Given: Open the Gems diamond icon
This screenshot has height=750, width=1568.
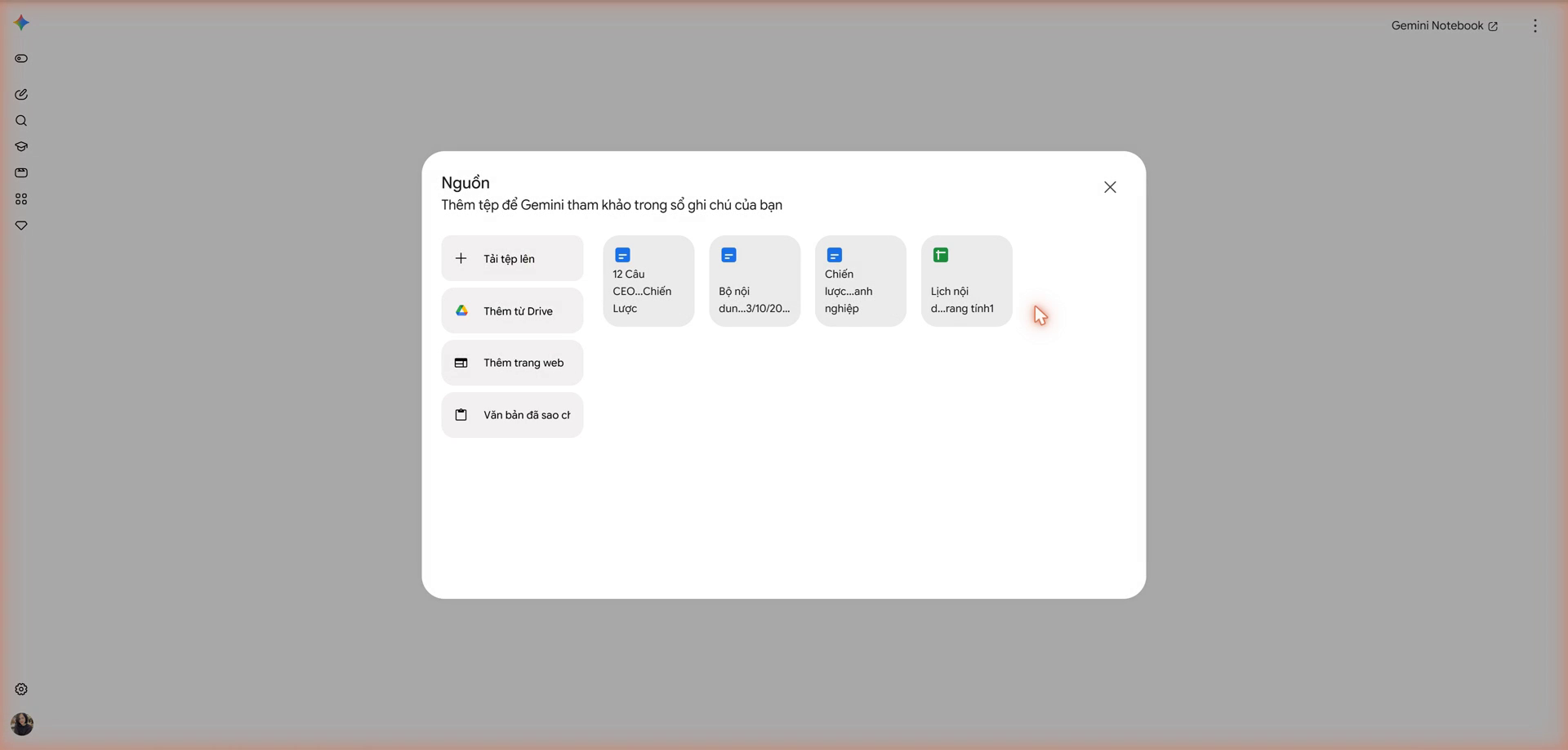Looking at the screenshot, I should 21,225.
